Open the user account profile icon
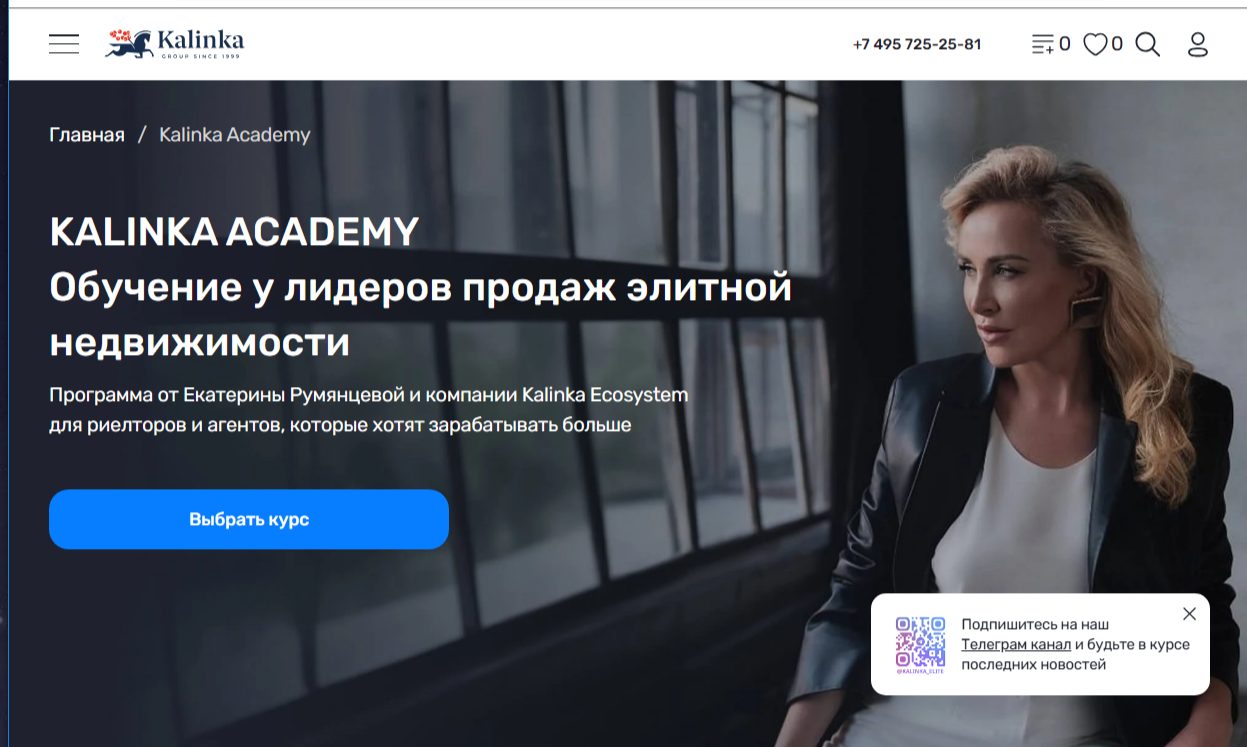 click(1198, 44)
